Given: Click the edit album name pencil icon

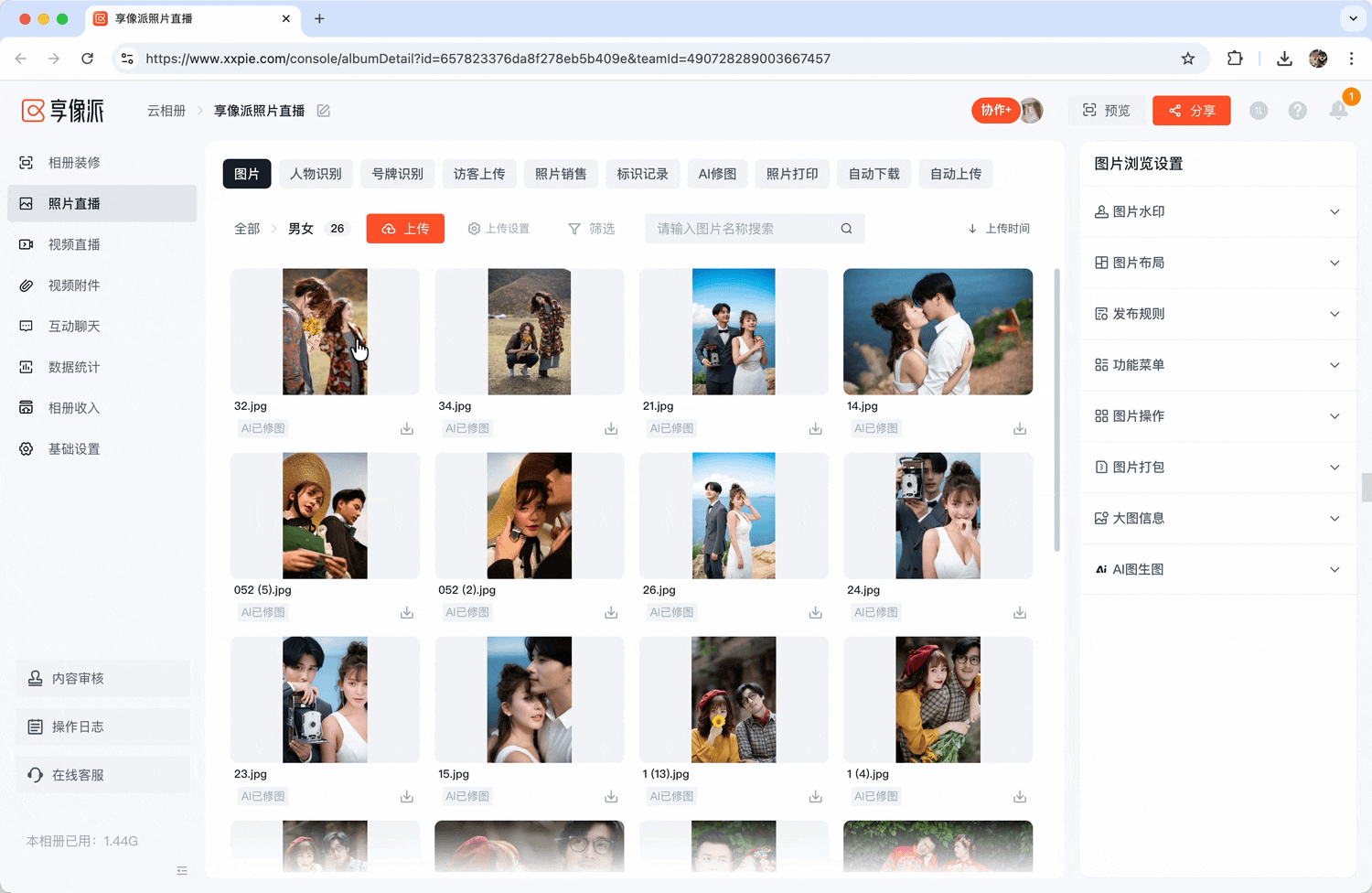Looking at the screenshot, I should tap(323, 111).
